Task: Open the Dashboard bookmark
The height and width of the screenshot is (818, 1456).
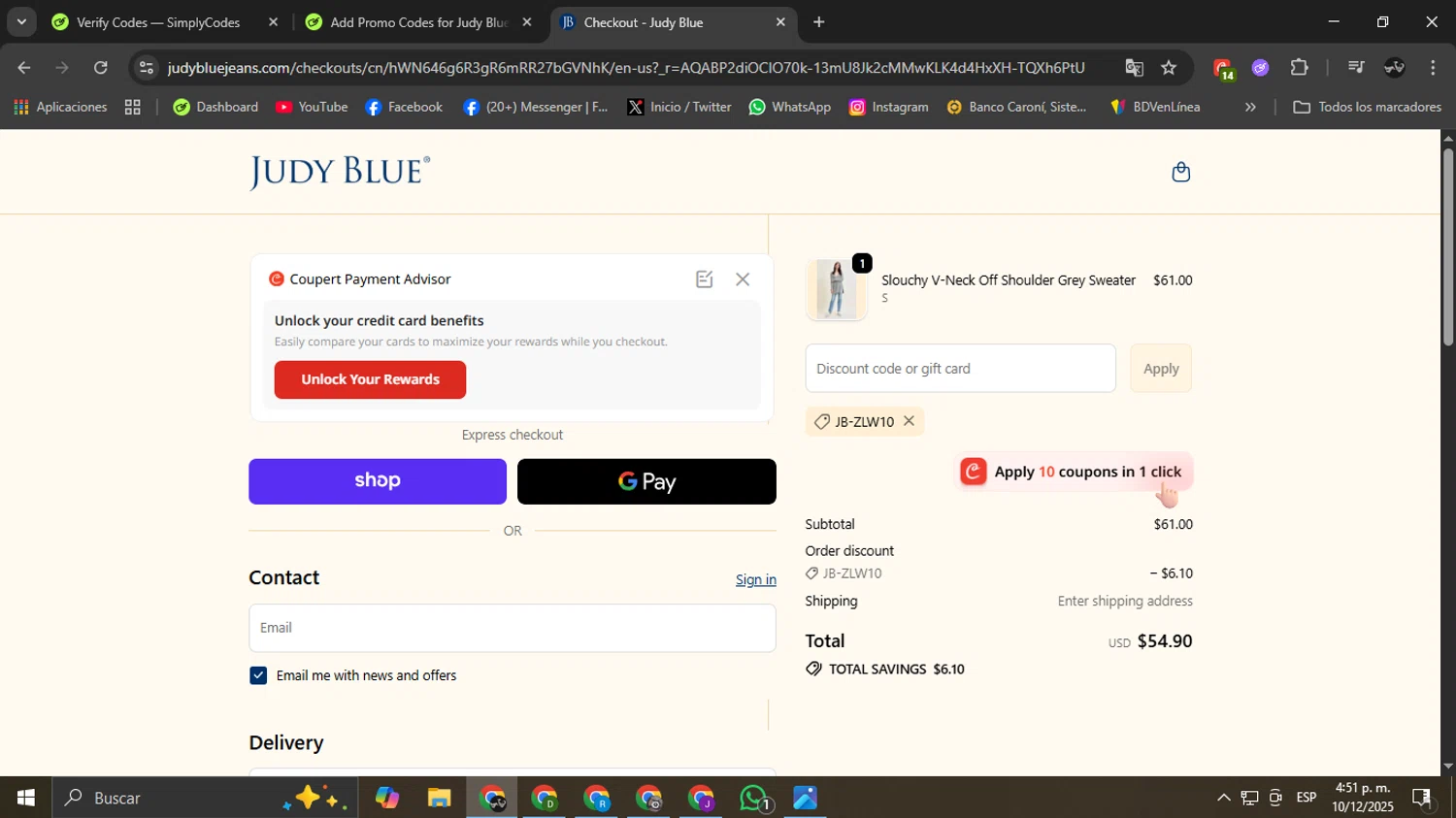Action: [215, 107]
